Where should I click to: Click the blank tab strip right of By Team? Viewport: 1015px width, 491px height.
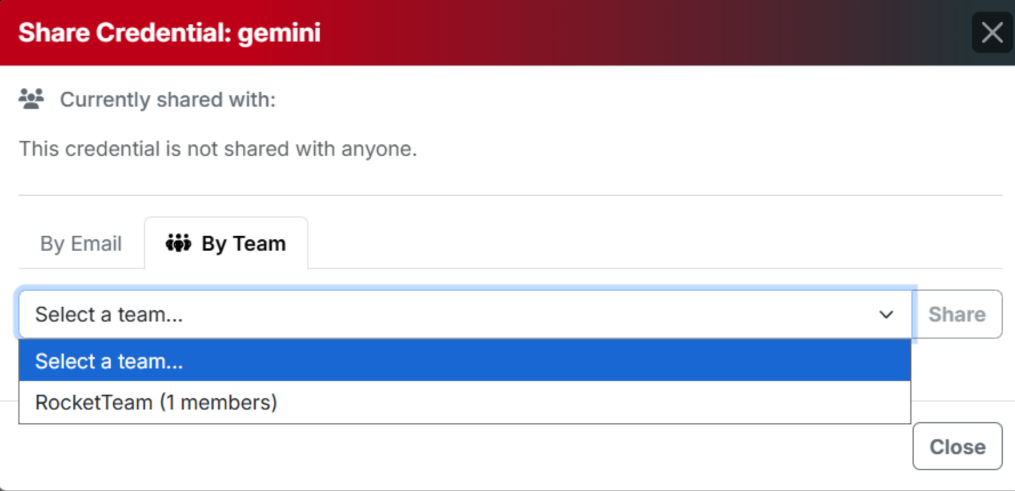pos(650,244)
